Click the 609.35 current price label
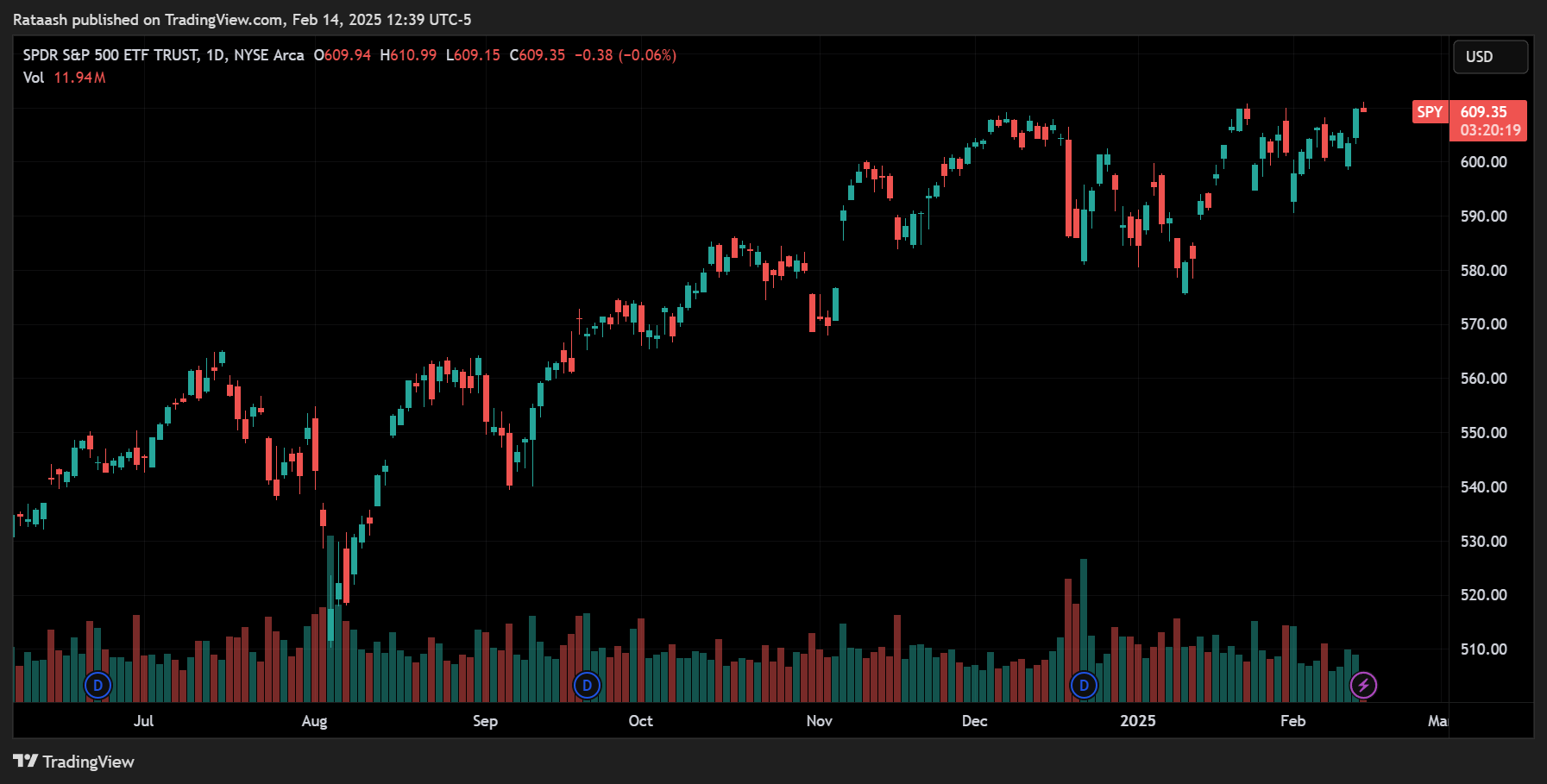Screen dimensions: 1547x784 [1483, 112]
